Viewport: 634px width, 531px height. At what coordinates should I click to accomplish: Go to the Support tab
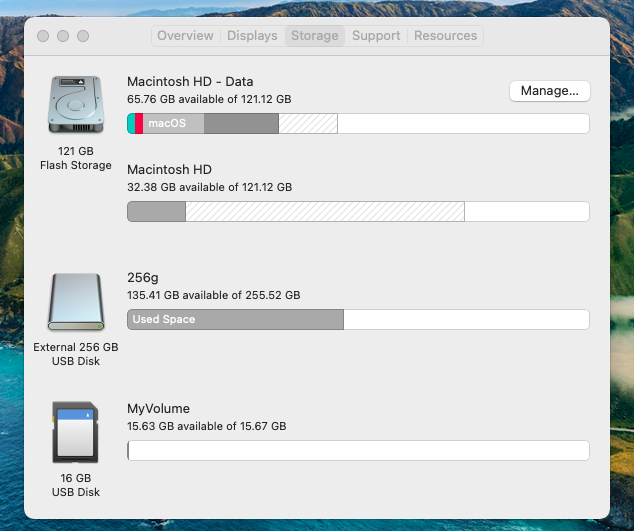point(376,36)
